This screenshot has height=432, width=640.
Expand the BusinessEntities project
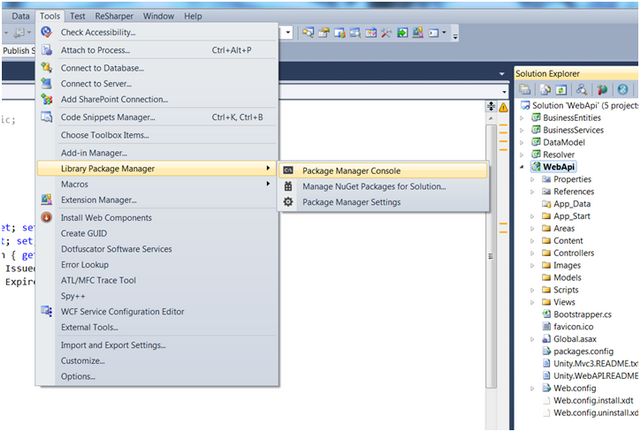click(522, 118)
